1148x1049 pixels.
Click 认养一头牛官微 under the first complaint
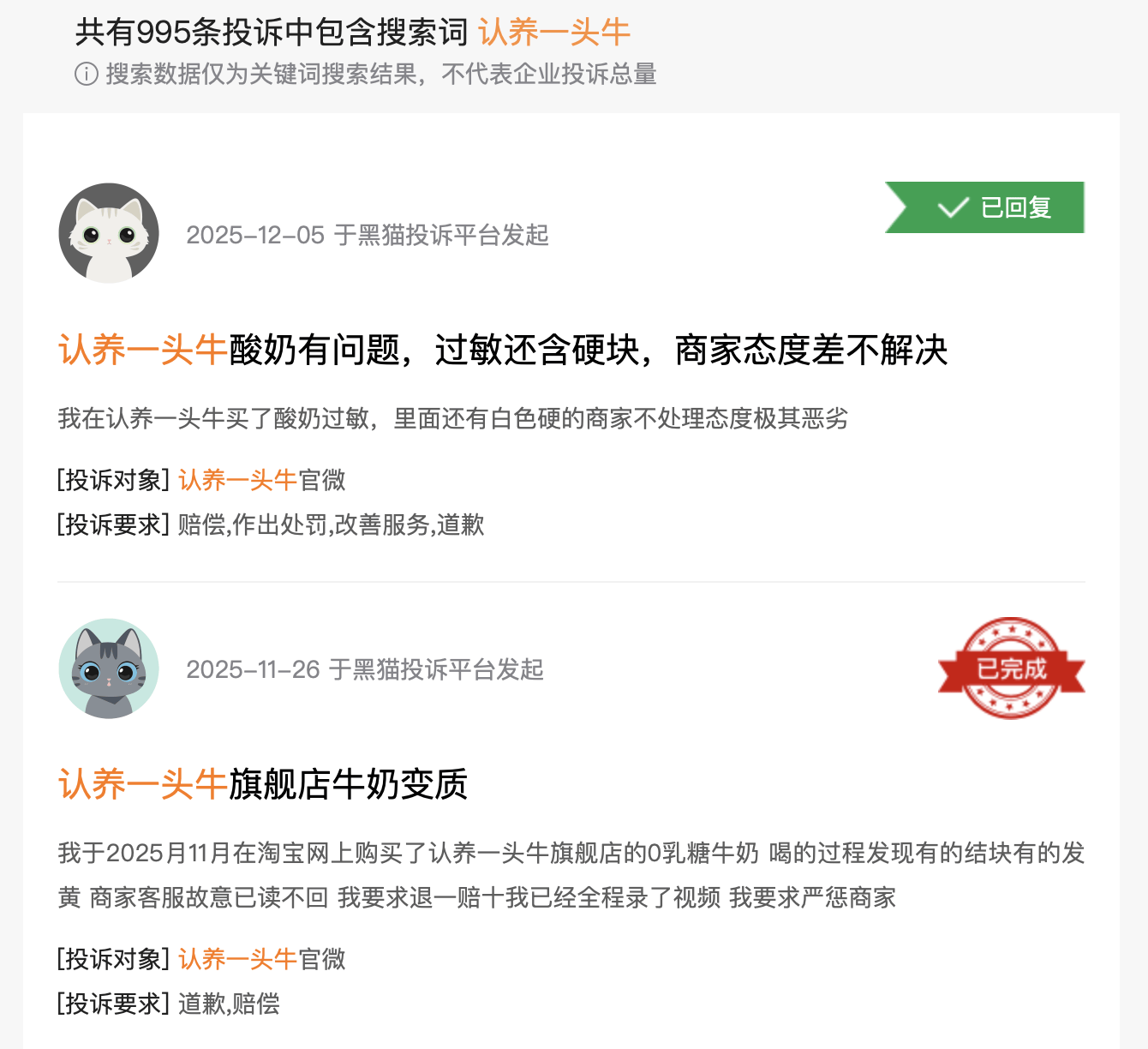[x=262, y=480]
